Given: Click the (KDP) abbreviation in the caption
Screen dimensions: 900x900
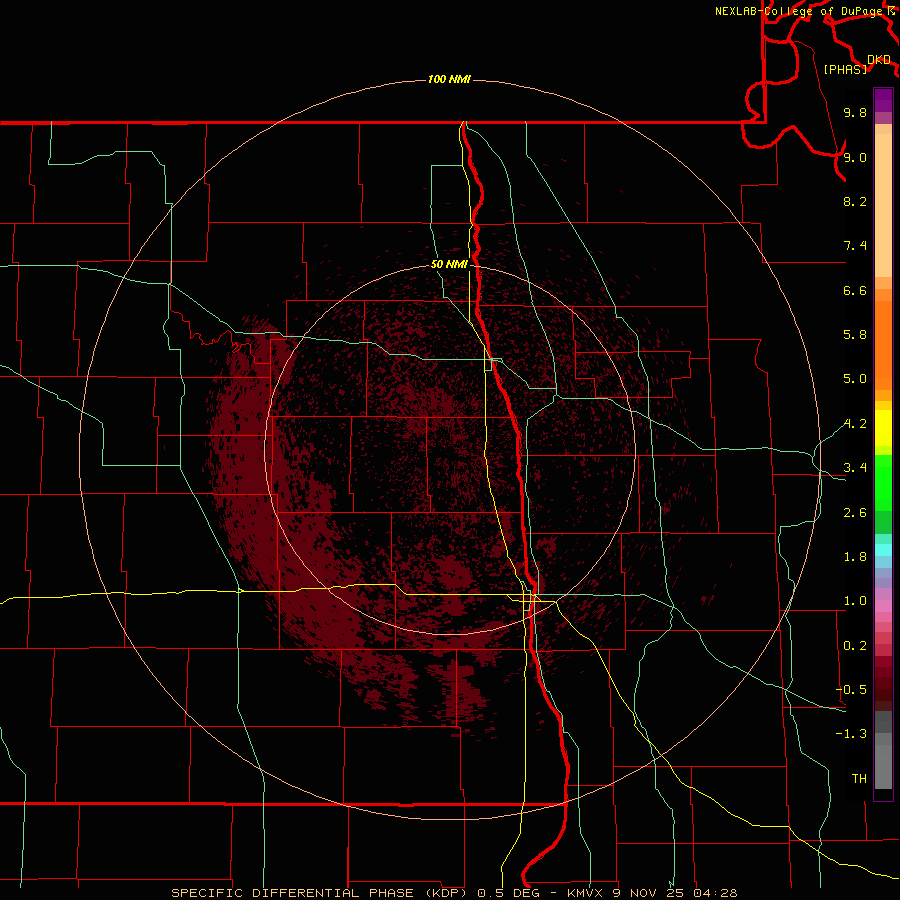Looking at the screenshot, I should click(x=448, y=893).
